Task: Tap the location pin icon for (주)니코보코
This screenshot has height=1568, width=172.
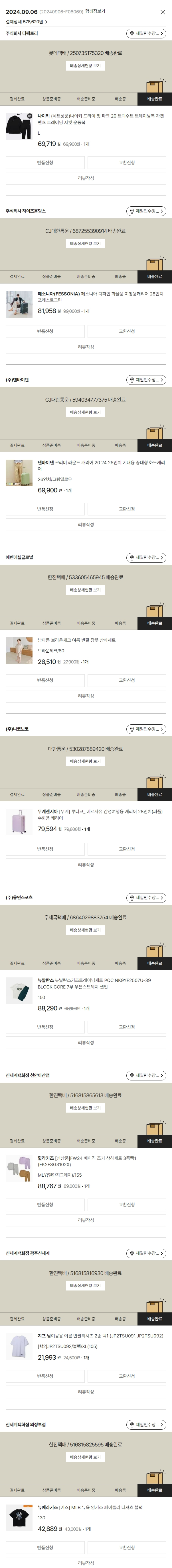Action: [x=131, y=729]
